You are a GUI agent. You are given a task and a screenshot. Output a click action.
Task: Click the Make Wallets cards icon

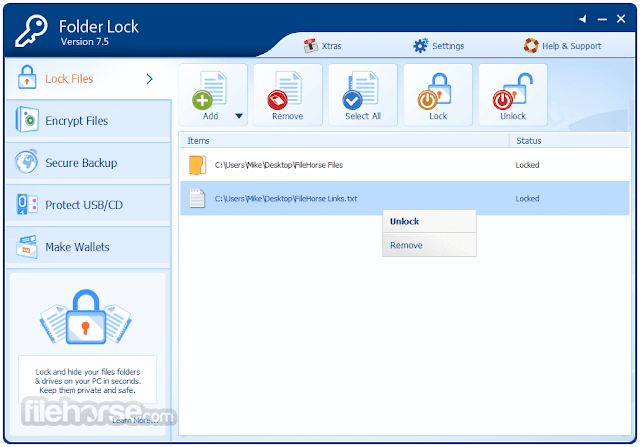point(27,247)
